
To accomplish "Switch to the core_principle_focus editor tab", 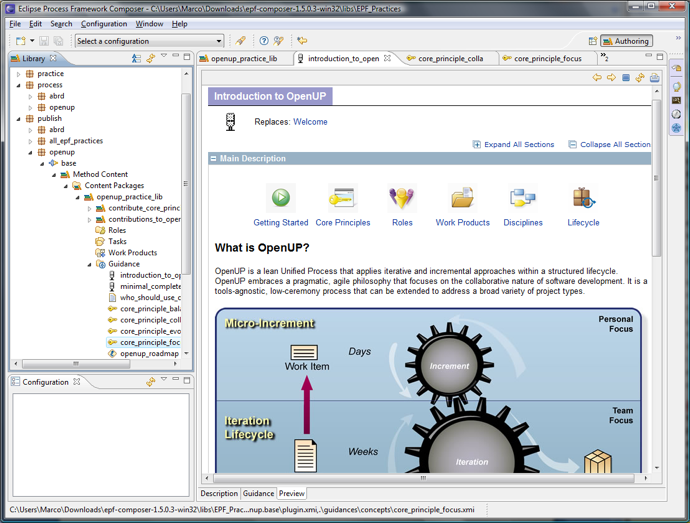I will (x=547, y=59).
